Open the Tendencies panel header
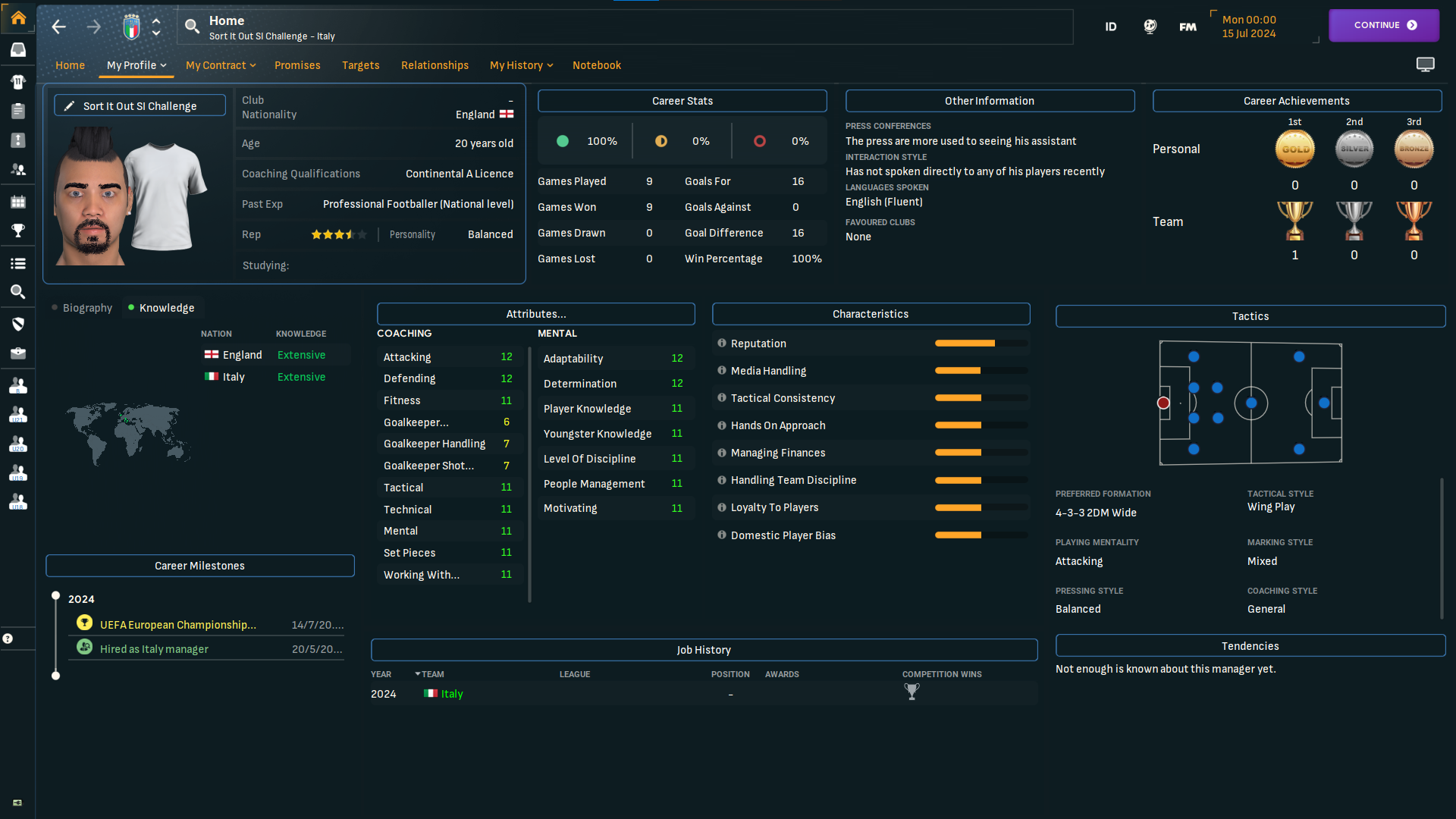The height and width of the screenshot is (819, 1456). pyautogui.click(x=1250, y=646)
